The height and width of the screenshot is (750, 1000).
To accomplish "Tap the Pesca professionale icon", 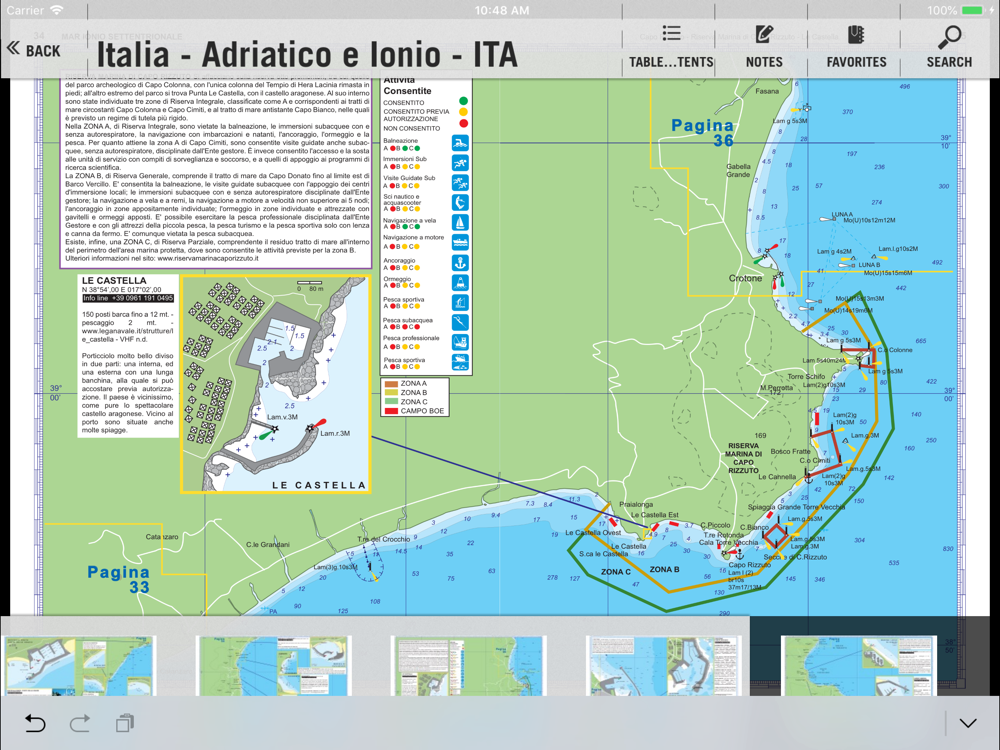I will pos(460,342).
